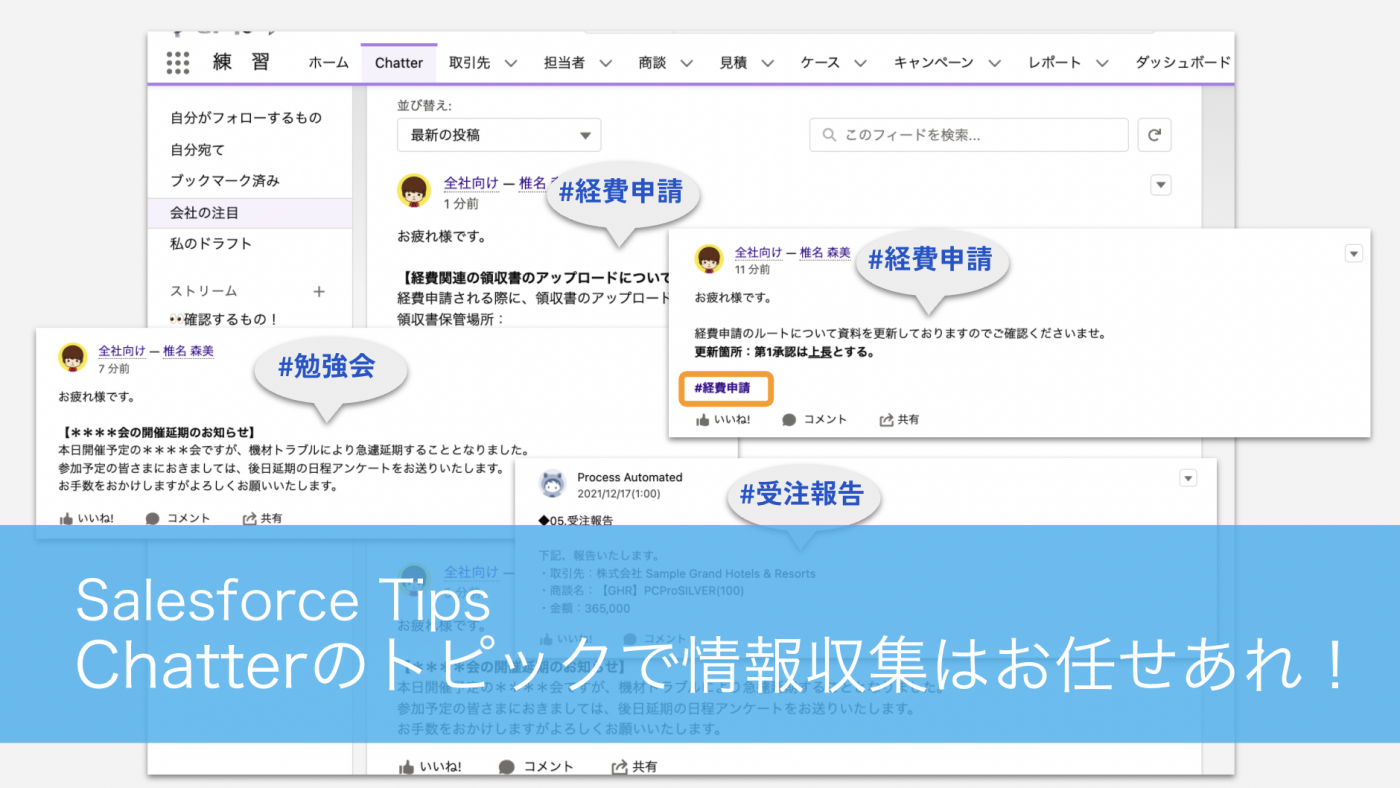Screen dimensions: 1400x788
Task: Expand the キャンペーン tab chevron
Action: [x=995, y=63]
